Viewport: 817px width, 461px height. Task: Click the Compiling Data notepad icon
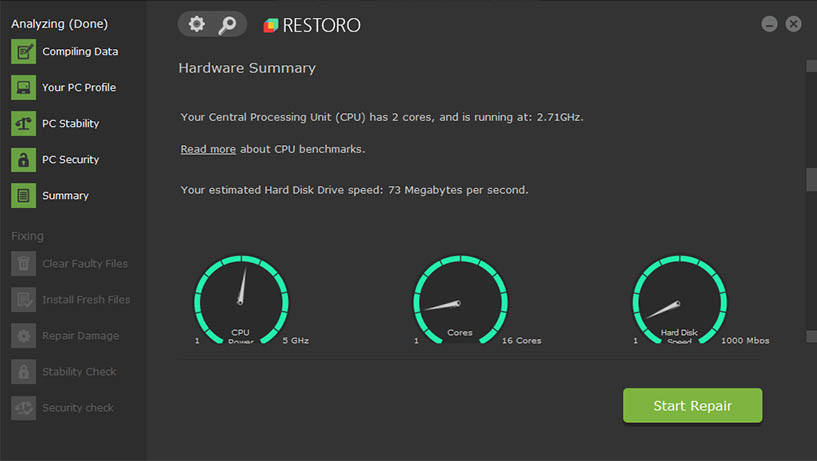click(23, 52)
